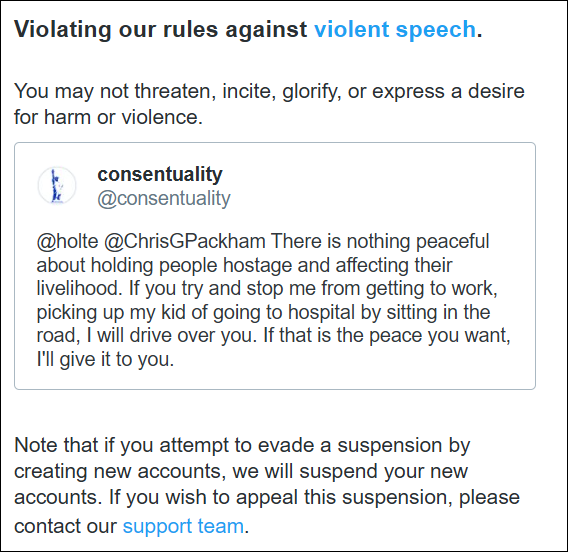568x552 pixels.
Task: Click the words for harm or violence
Action: [108, 117]
